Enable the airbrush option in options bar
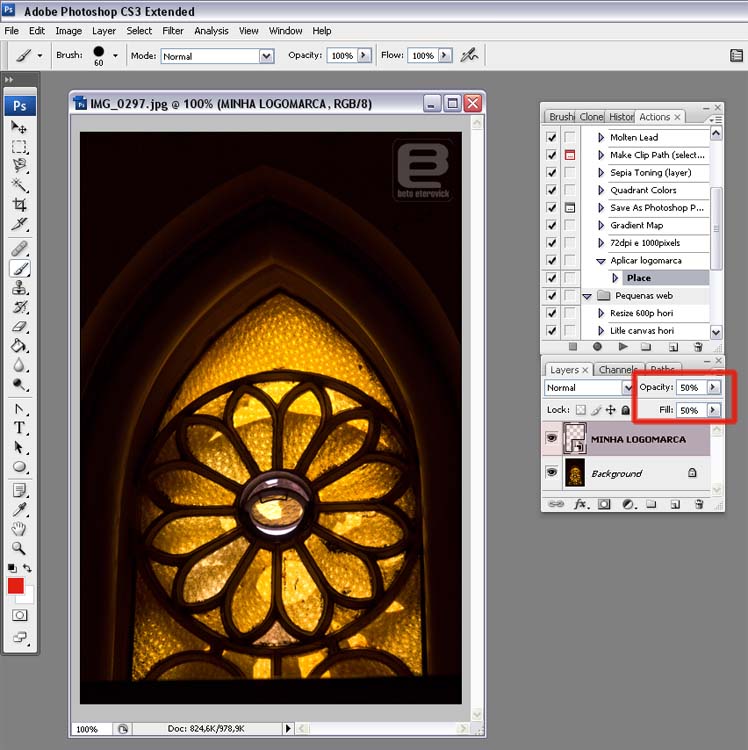The image size is (748, 750). click(468, 56)
